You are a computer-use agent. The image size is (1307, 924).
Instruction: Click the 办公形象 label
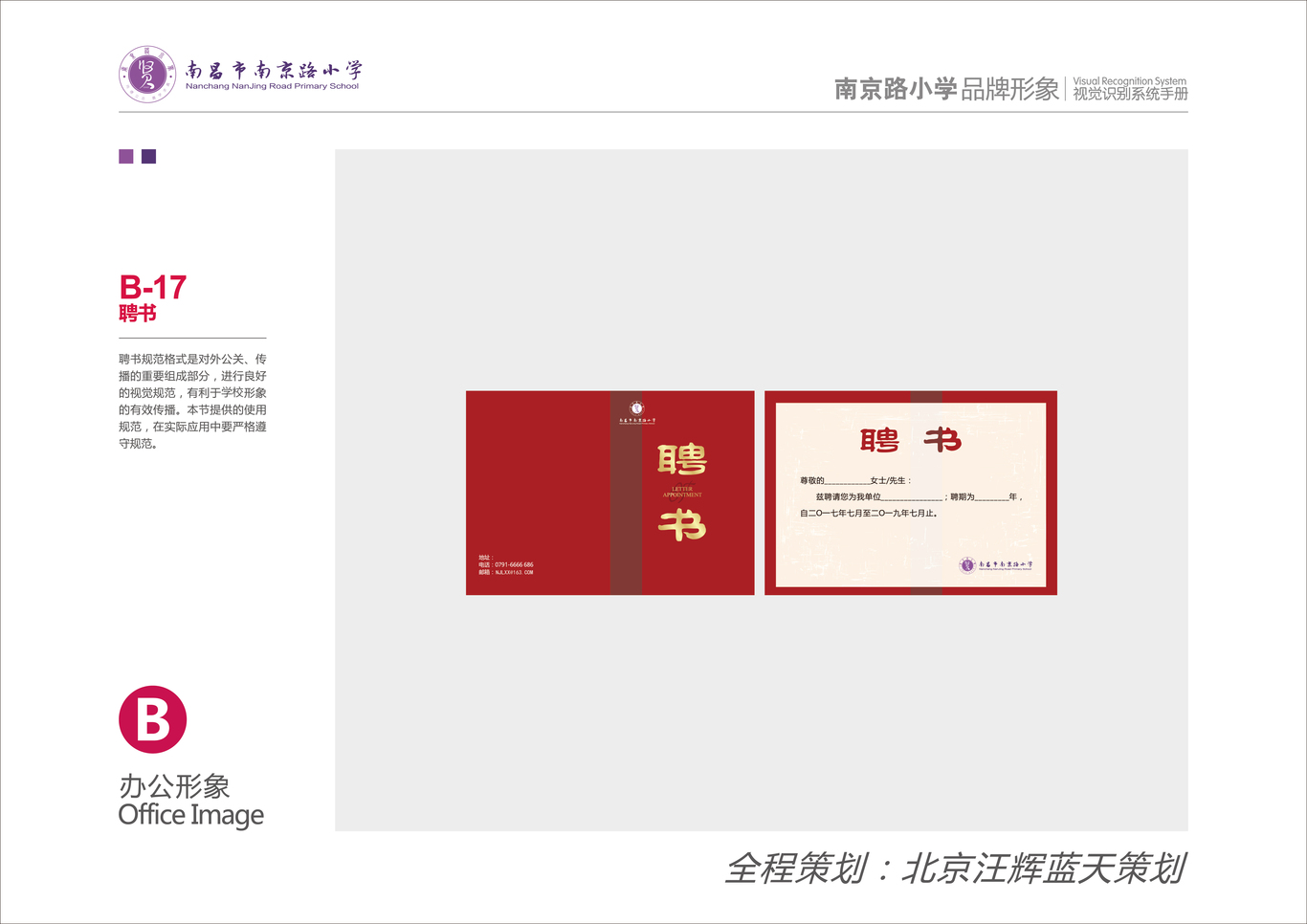pos(174,786)
